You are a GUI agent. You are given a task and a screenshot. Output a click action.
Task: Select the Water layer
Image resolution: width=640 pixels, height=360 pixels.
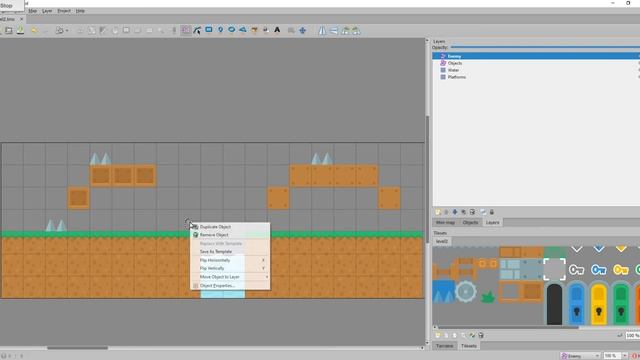[536, 70]
